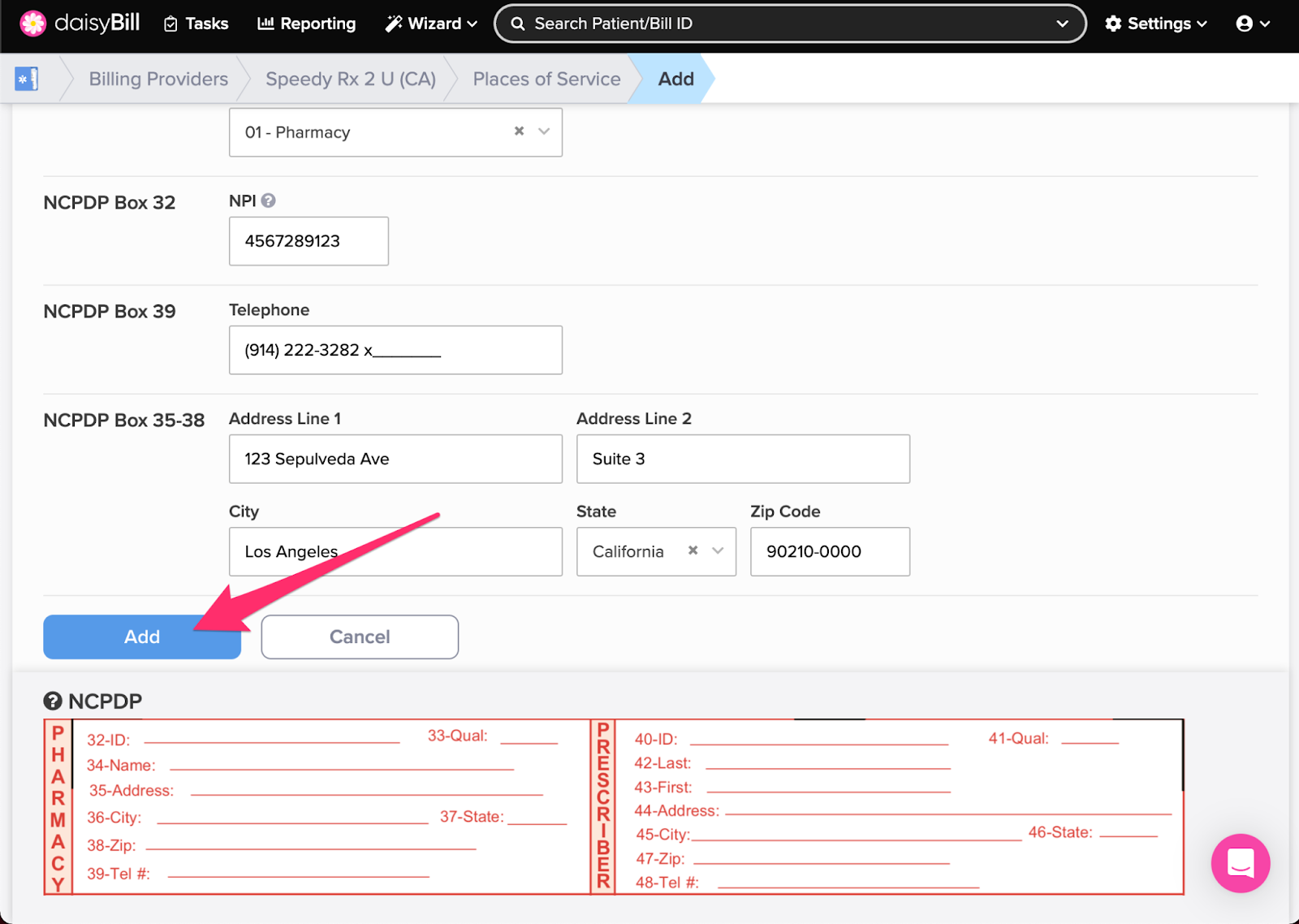This screenshot has width=1299, height=924.
Task: Click the Reporting chart icon
Action: tap(265, 24)
